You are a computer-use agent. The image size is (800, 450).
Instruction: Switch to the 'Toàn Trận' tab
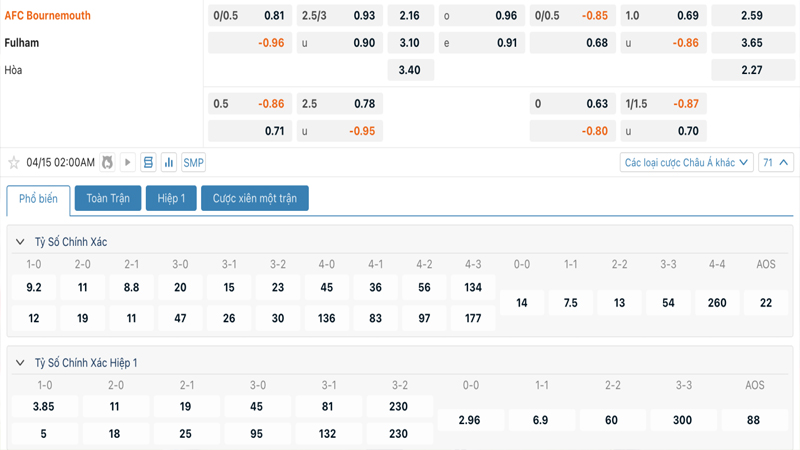point(108,199)
